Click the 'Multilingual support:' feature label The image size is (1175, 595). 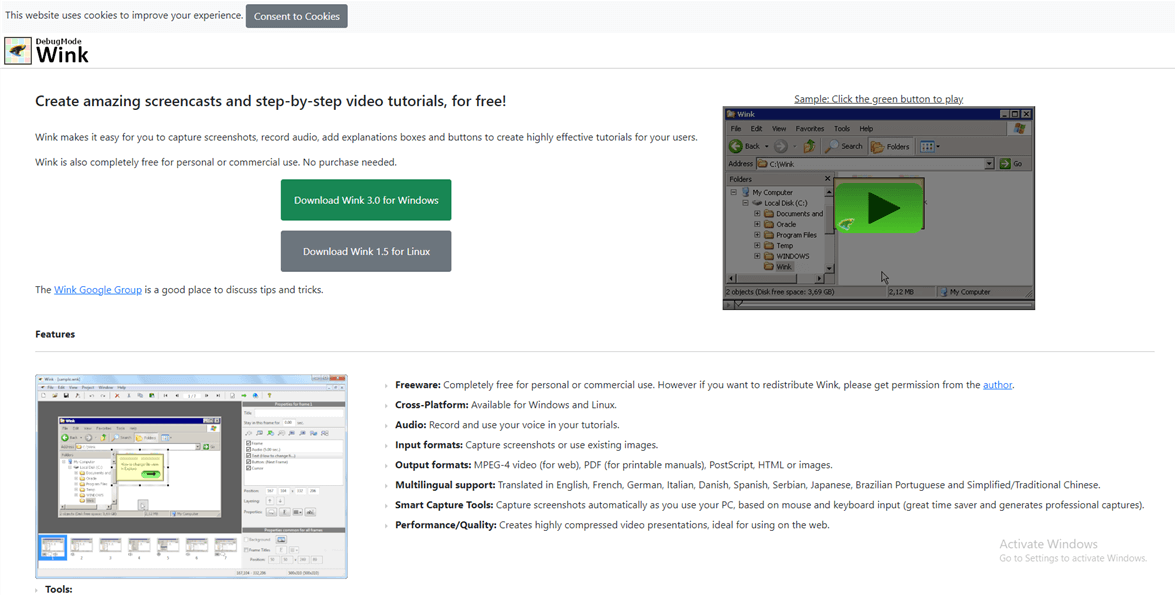coord(445,485)
